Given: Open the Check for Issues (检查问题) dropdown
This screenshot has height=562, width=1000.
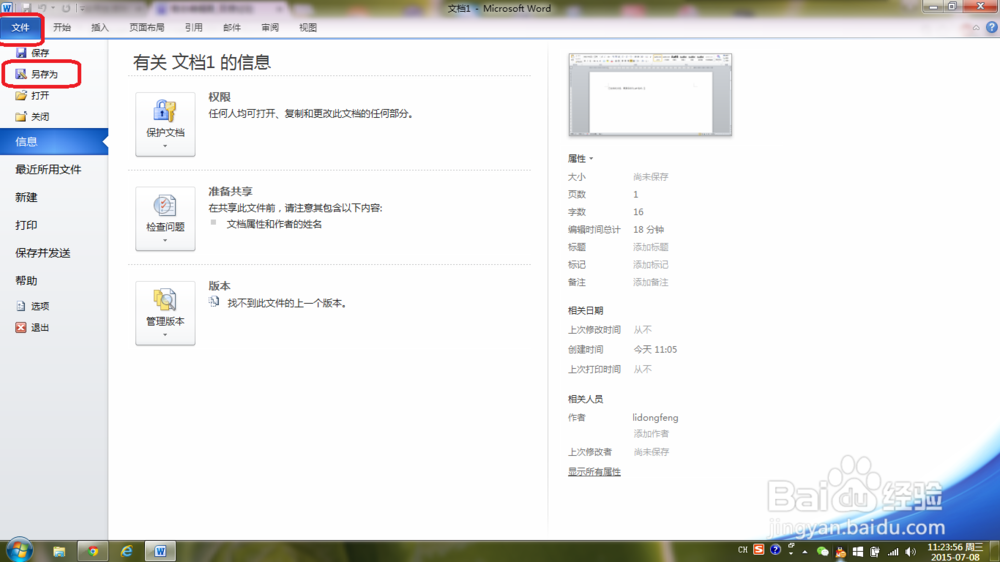Looking at the screenshot, I should pyautogui.click(x=165, y=219).
